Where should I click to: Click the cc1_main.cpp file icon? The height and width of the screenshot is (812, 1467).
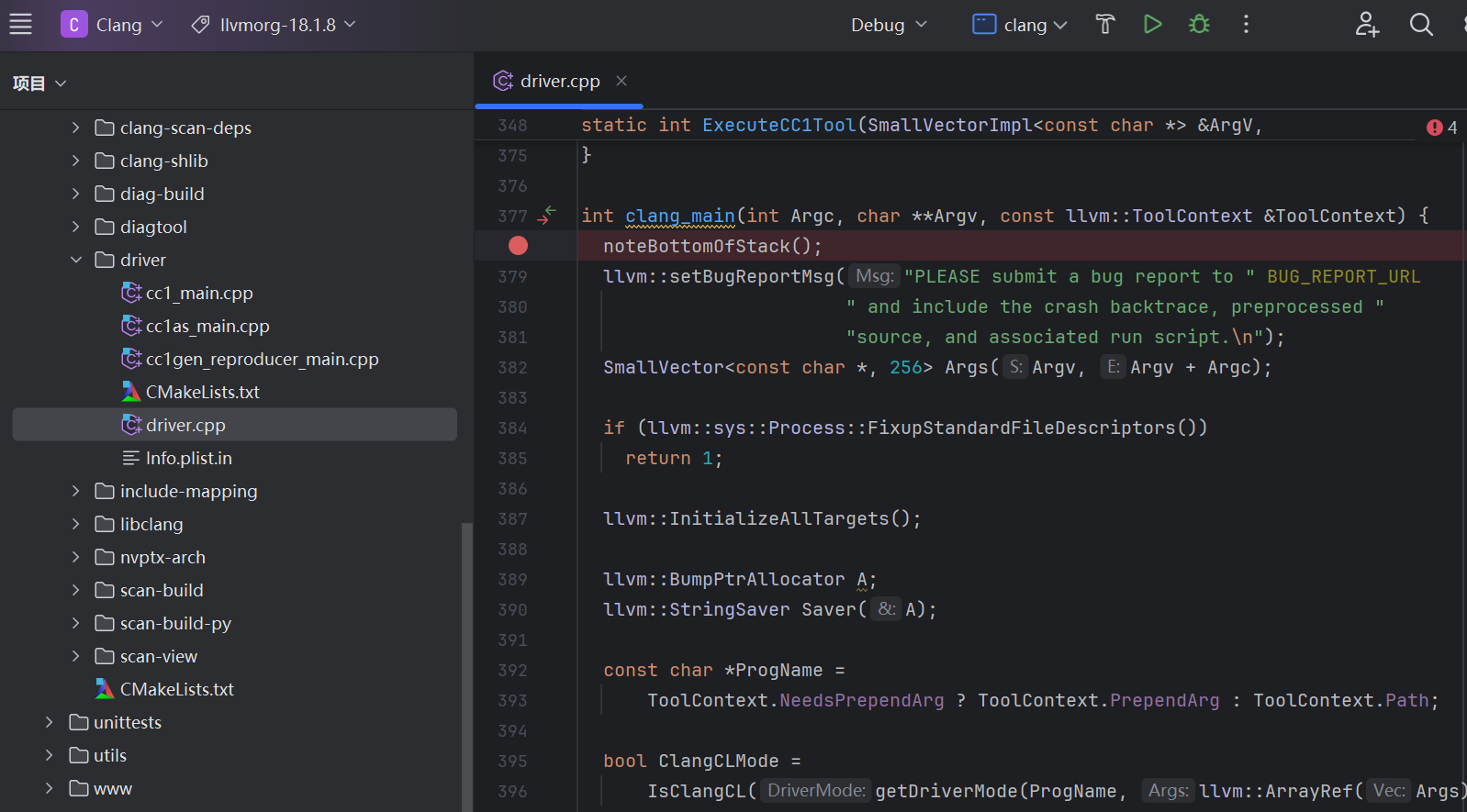coord(131,293)
